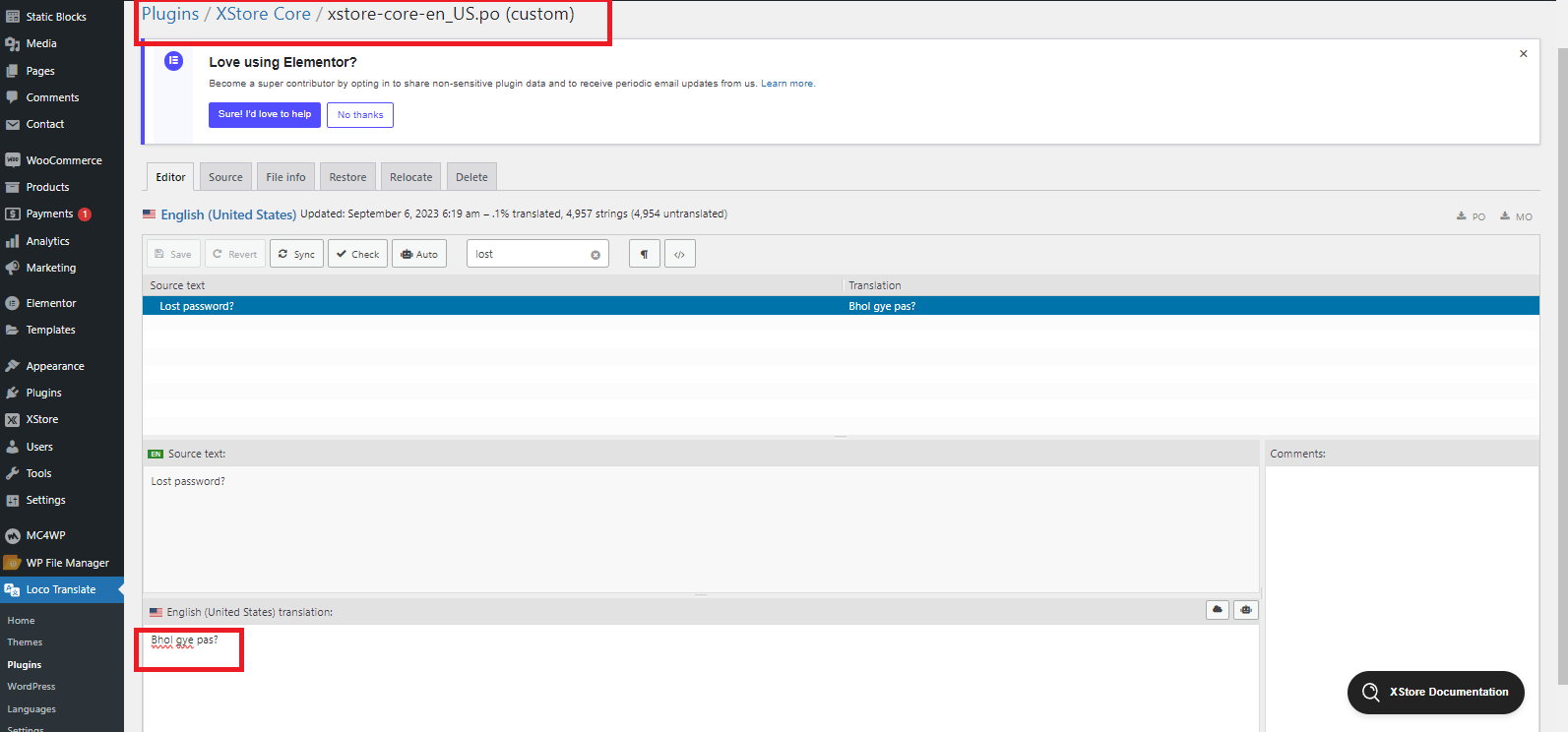Image resolution: width=1568 pixels, height=732 pixels.
Task: Click Loco Translate menu item
Action: pyautogui.click(x=62, y=589)
